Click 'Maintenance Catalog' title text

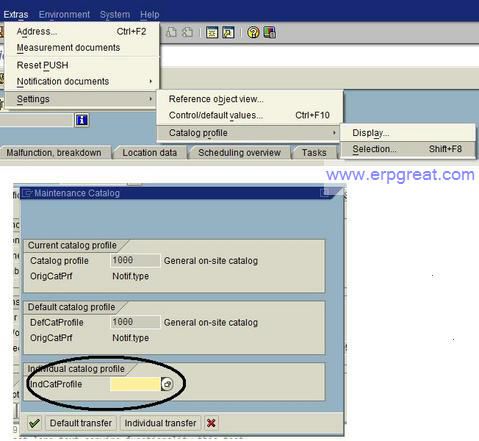point(77,193)
